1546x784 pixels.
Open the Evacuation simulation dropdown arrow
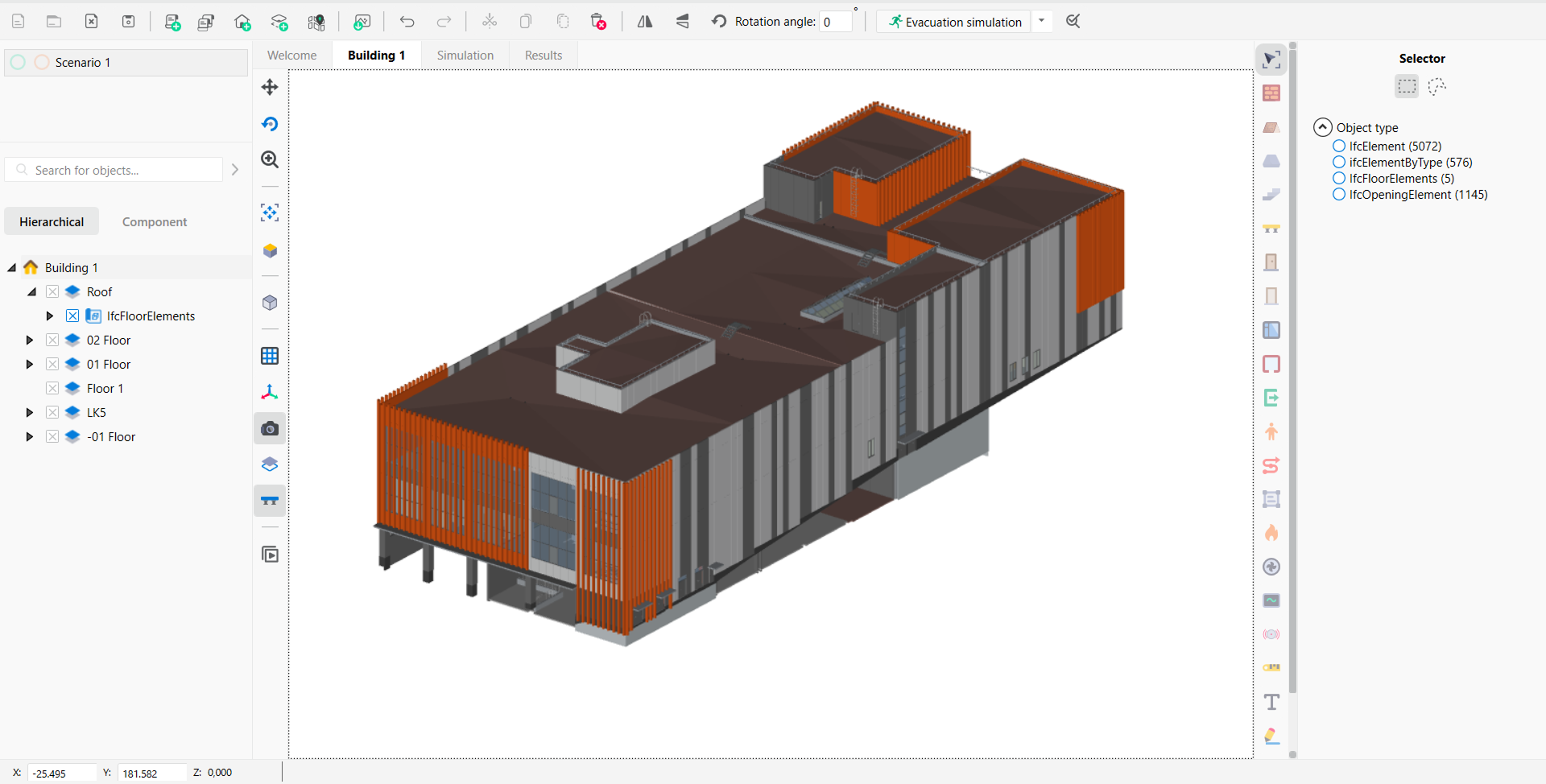1041,22
